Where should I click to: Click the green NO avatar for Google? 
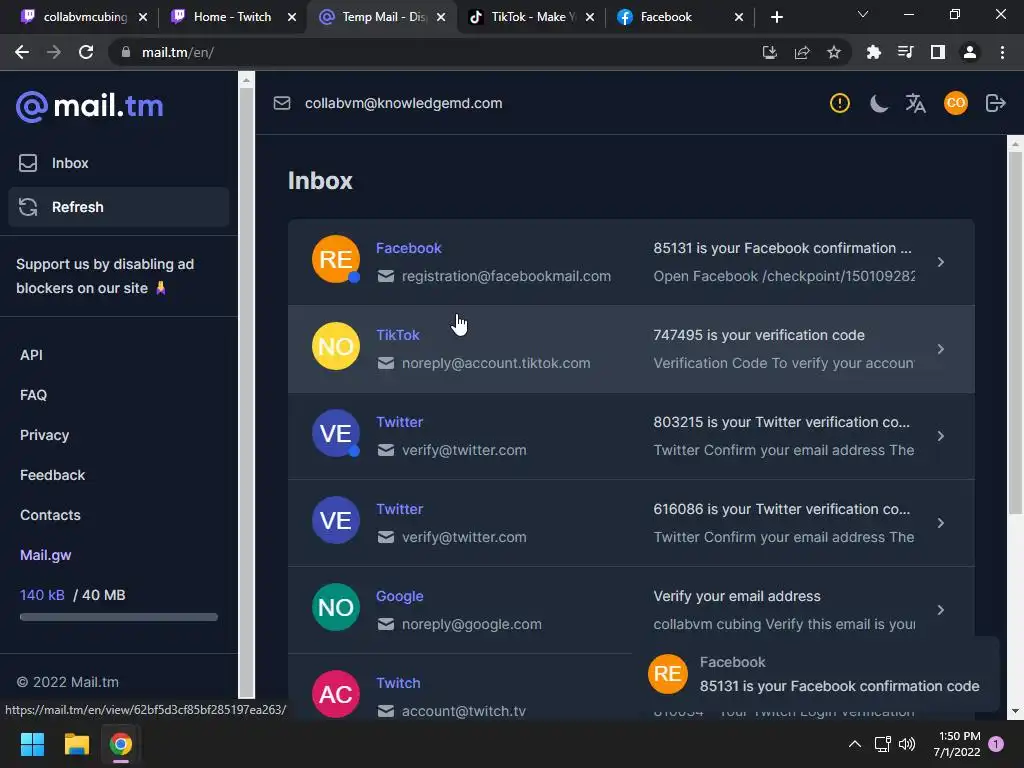336,607
